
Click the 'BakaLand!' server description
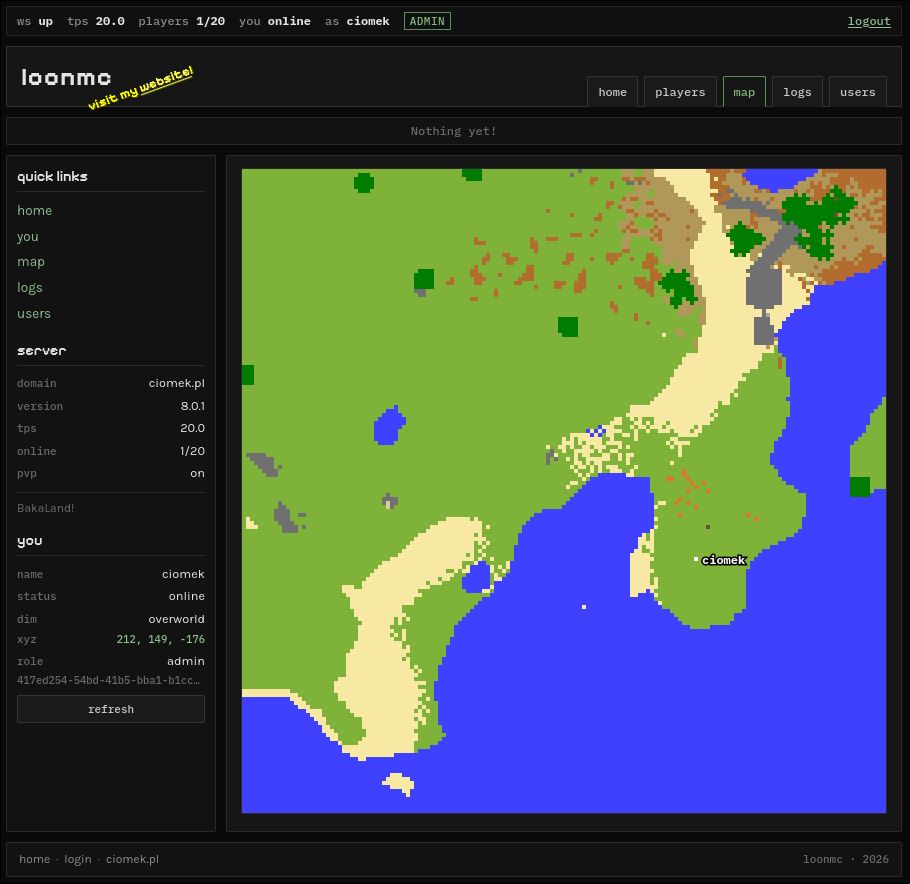(x=45, y=508)
